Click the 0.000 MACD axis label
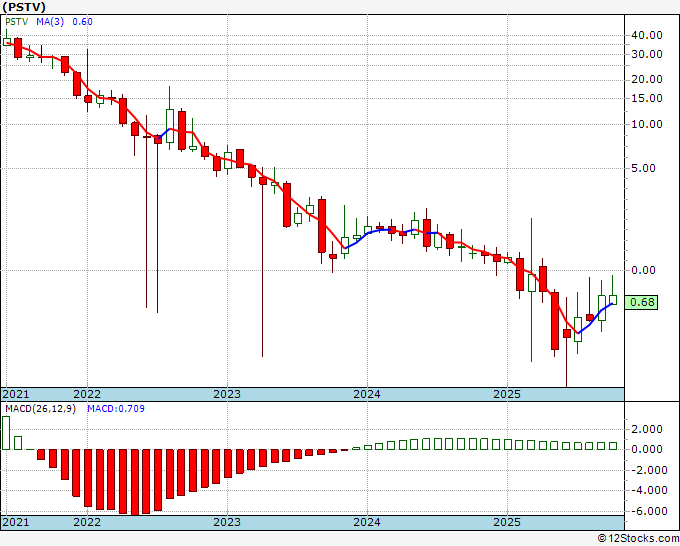The height and width of the screenshot is (546, 680). [x=647, y=449]
